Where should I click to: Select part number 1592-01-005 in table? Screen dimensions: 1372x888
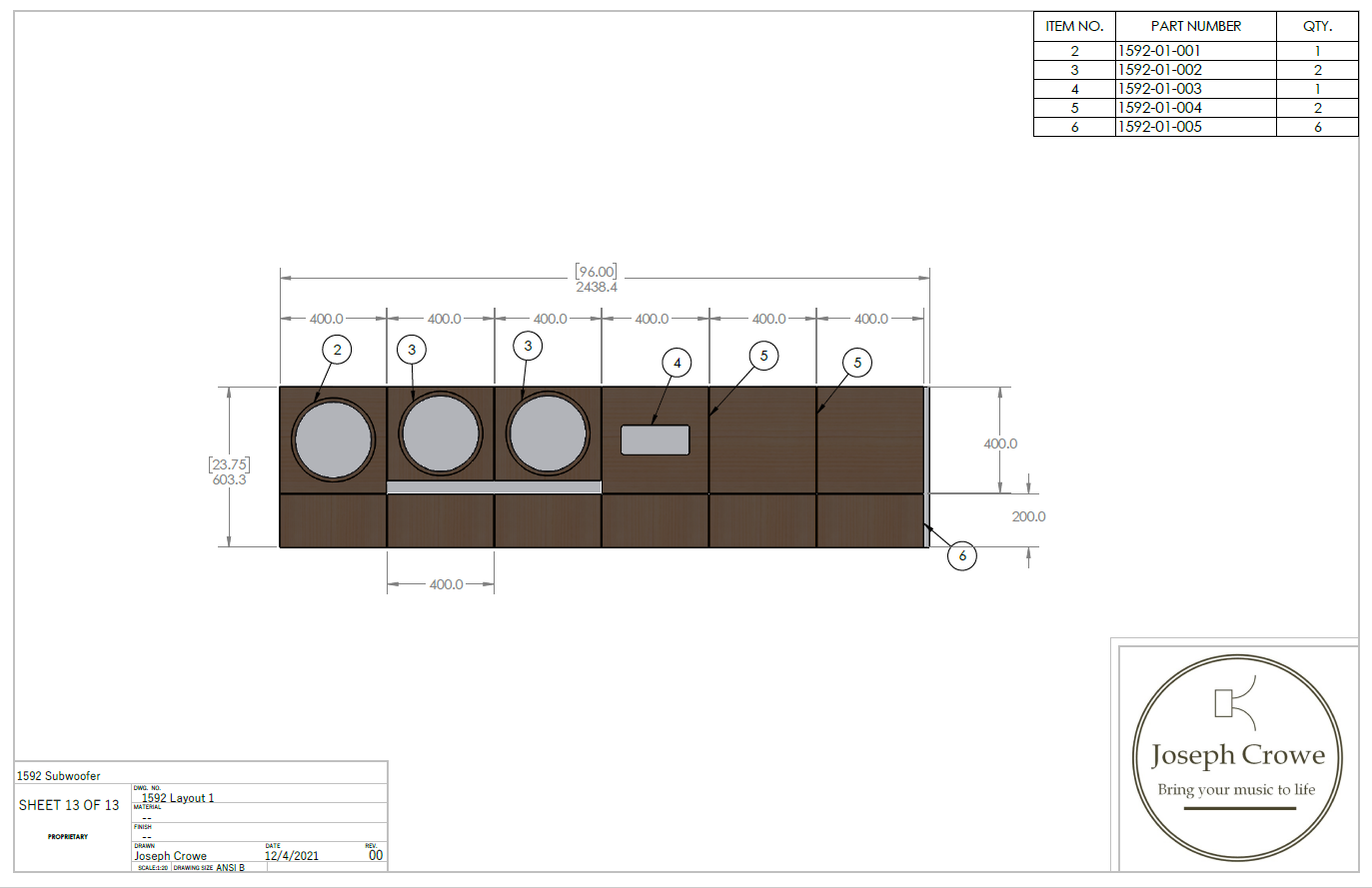tap(1159, 127)
